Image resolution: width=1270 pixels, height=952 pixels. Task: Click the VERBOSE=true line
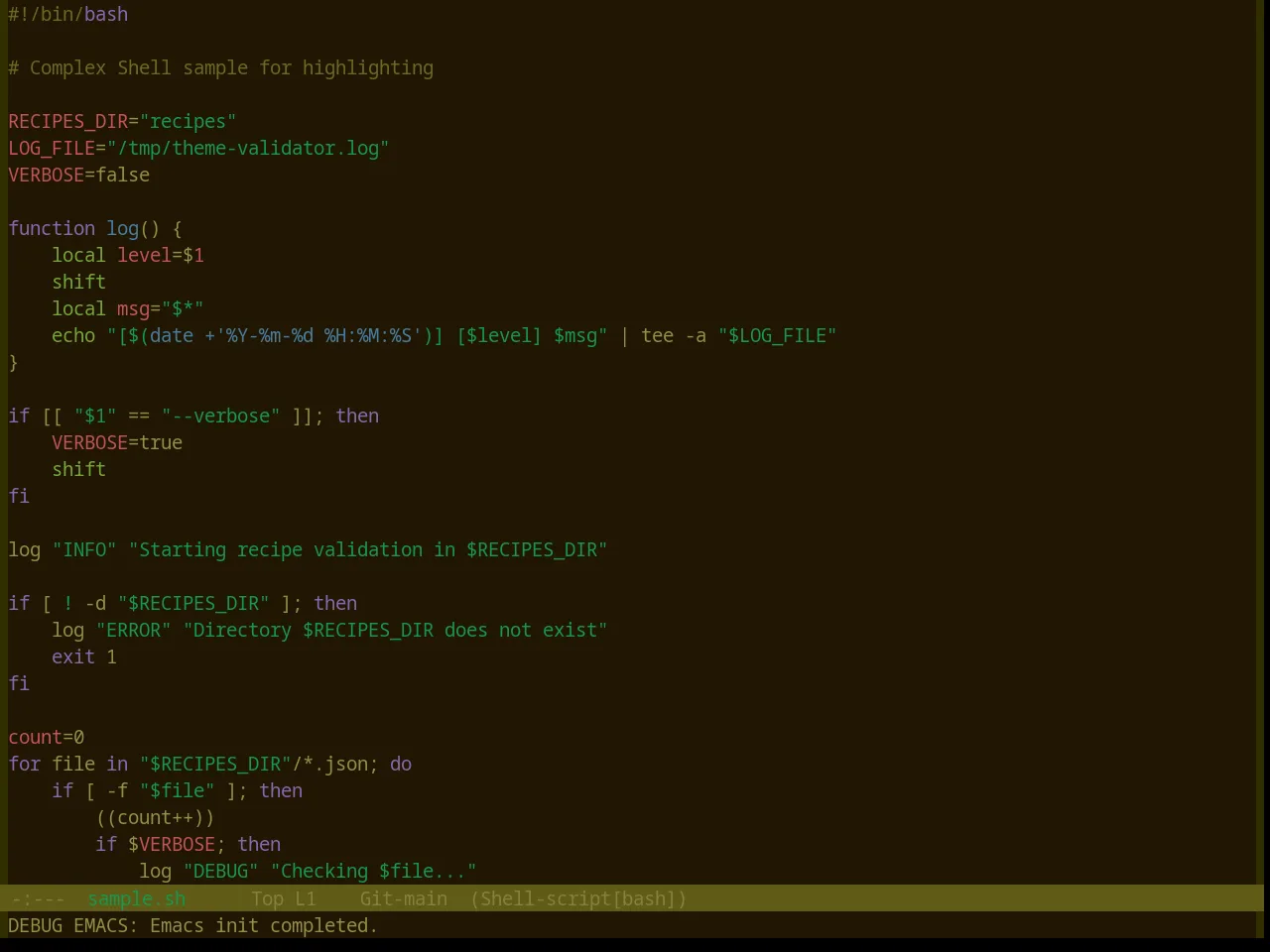pyautogui.click(x=117, y=442)
